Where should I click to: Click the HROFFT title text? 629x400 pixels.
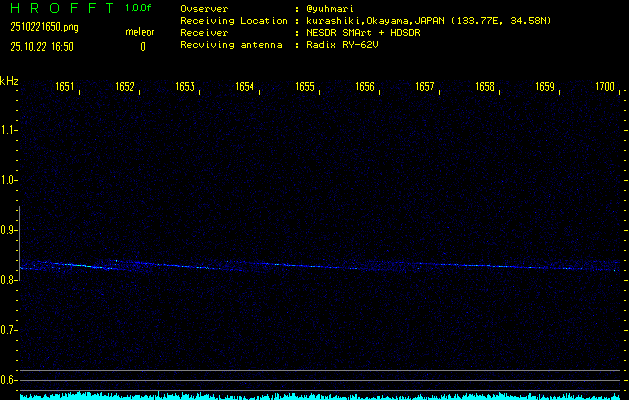click(x=56, y=8)
